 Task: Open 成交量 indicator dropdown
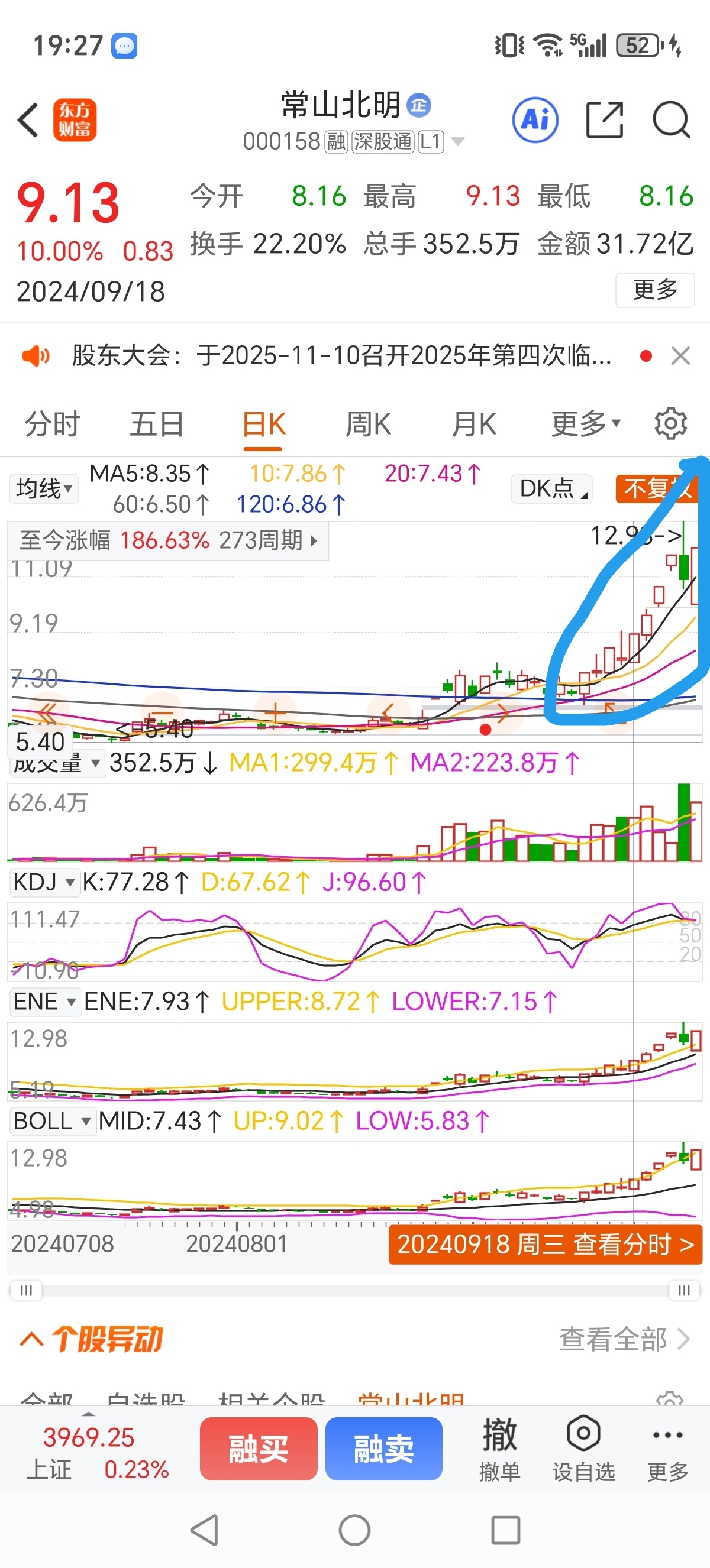[x=58, y=763]
